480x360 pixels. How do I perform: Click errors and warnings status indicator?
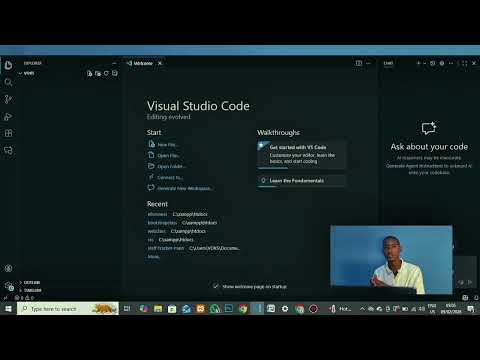click(x=24, y=298)
